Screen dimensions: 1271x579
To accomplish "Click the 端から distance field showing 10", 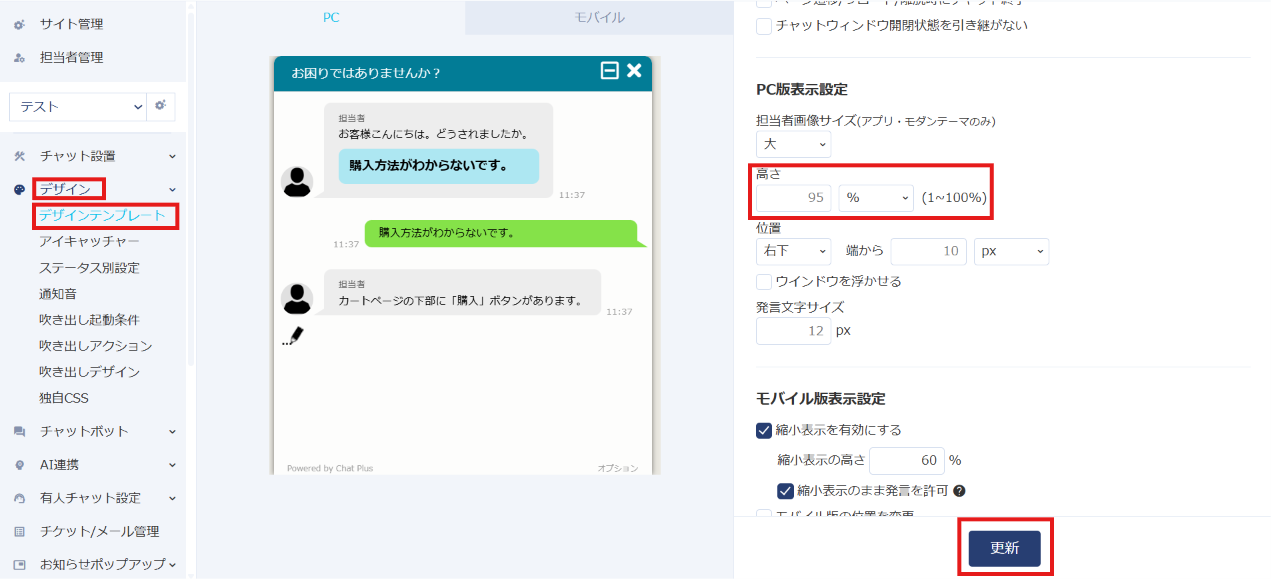I will point(928,251).
